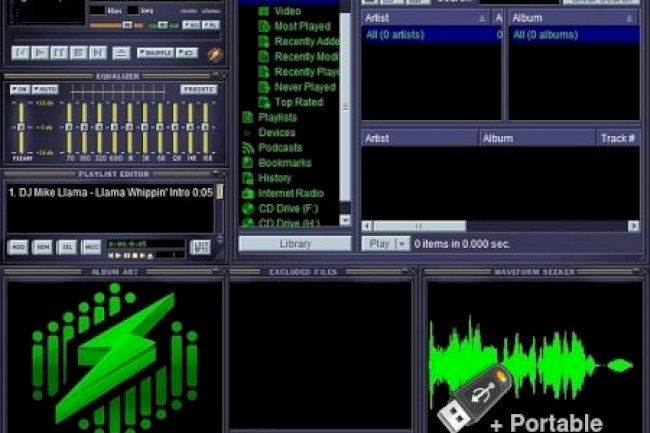Start playback with main Play button

click(x=40, y=53)
